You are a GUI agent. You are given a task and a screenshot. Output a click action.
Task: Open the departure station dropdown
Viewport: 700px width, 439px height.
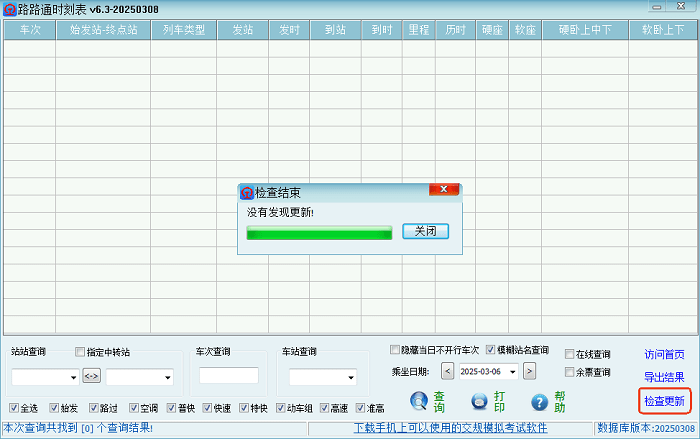click(74, 377)
